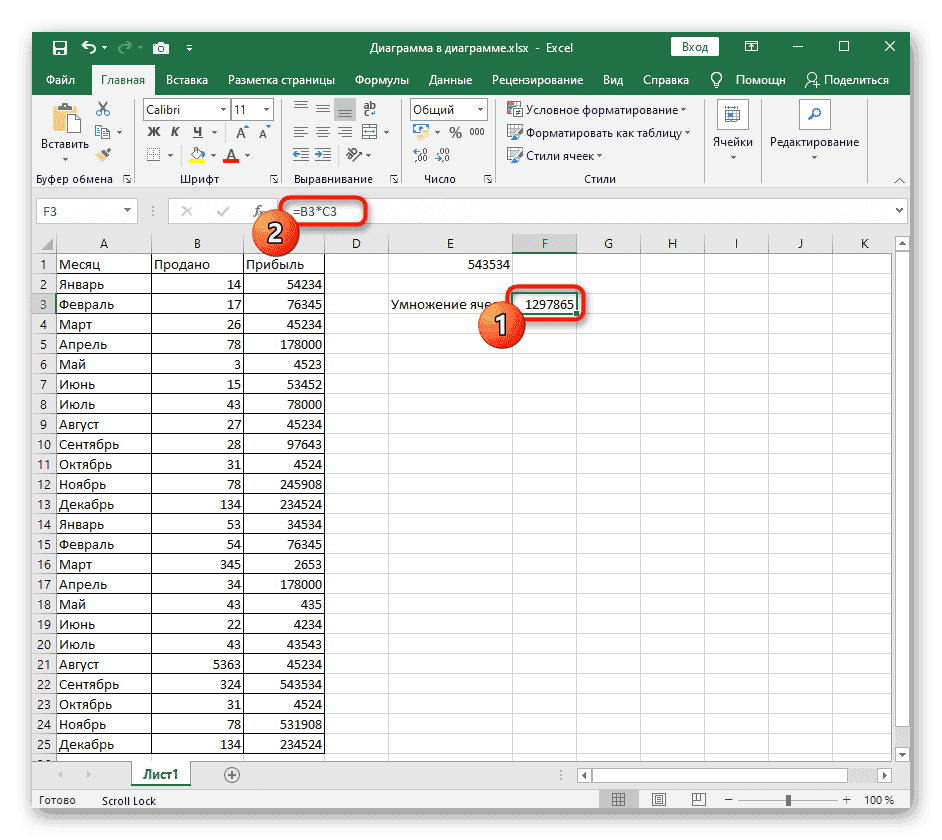The image size is (942, 840).
Task: Select the red Font Color swatch
Action: tap(229, 158)
